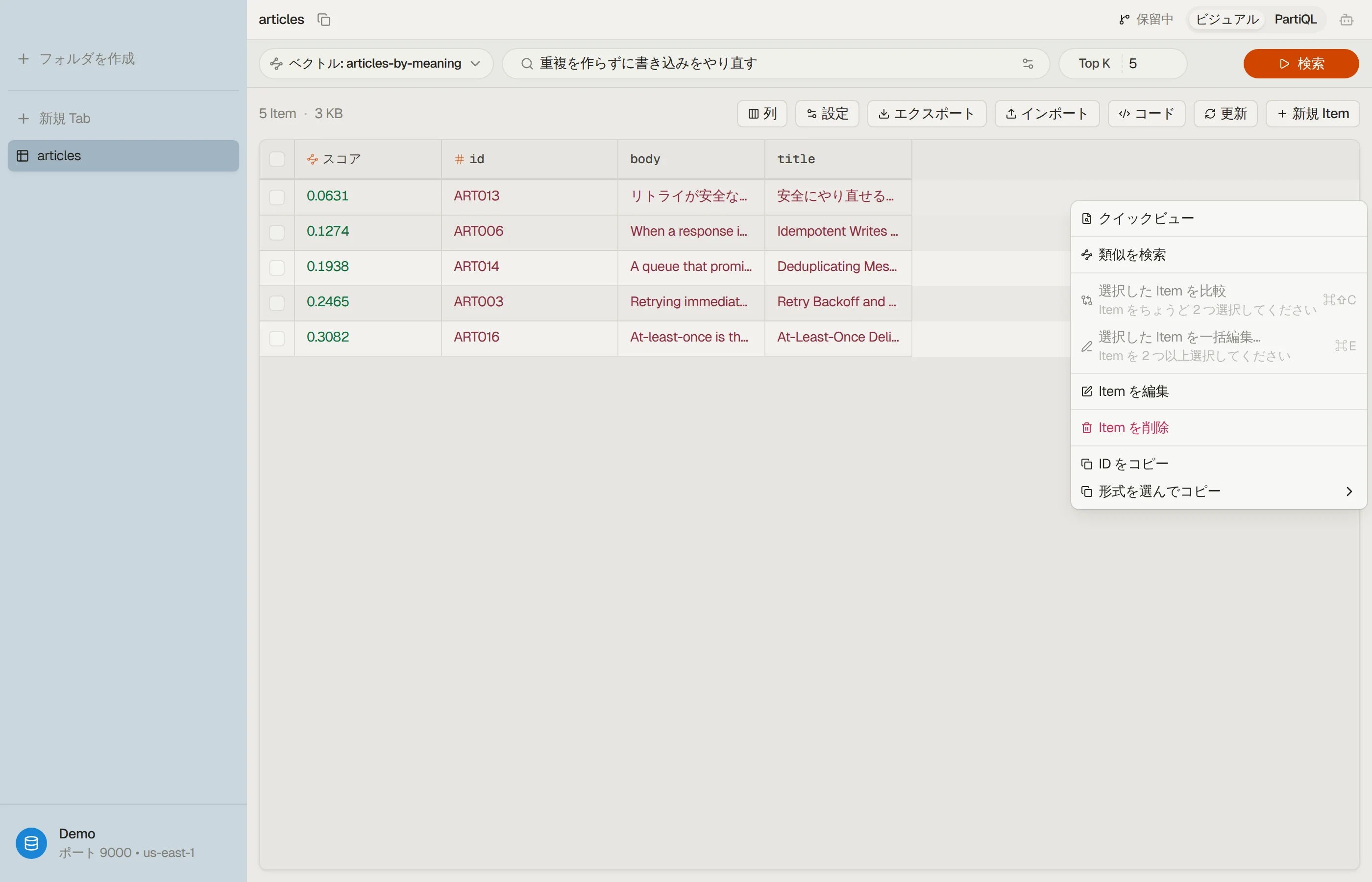This screenshot has width=1372, height=882.
Task: Check the row checkbox for ART006
Action: tap(276, 233)
